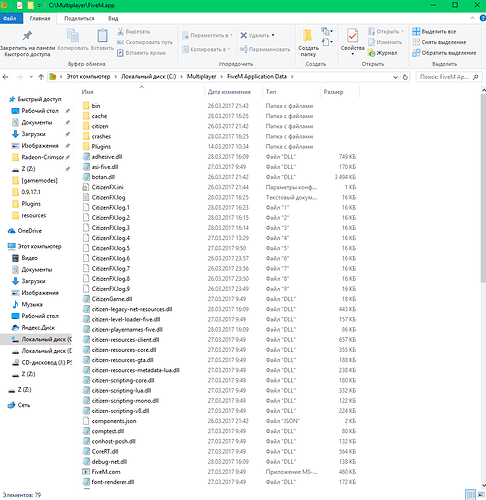Click the refresh icon beside address bar
Image resolution: width=486 pixels, height=500 pixels.
405,77
